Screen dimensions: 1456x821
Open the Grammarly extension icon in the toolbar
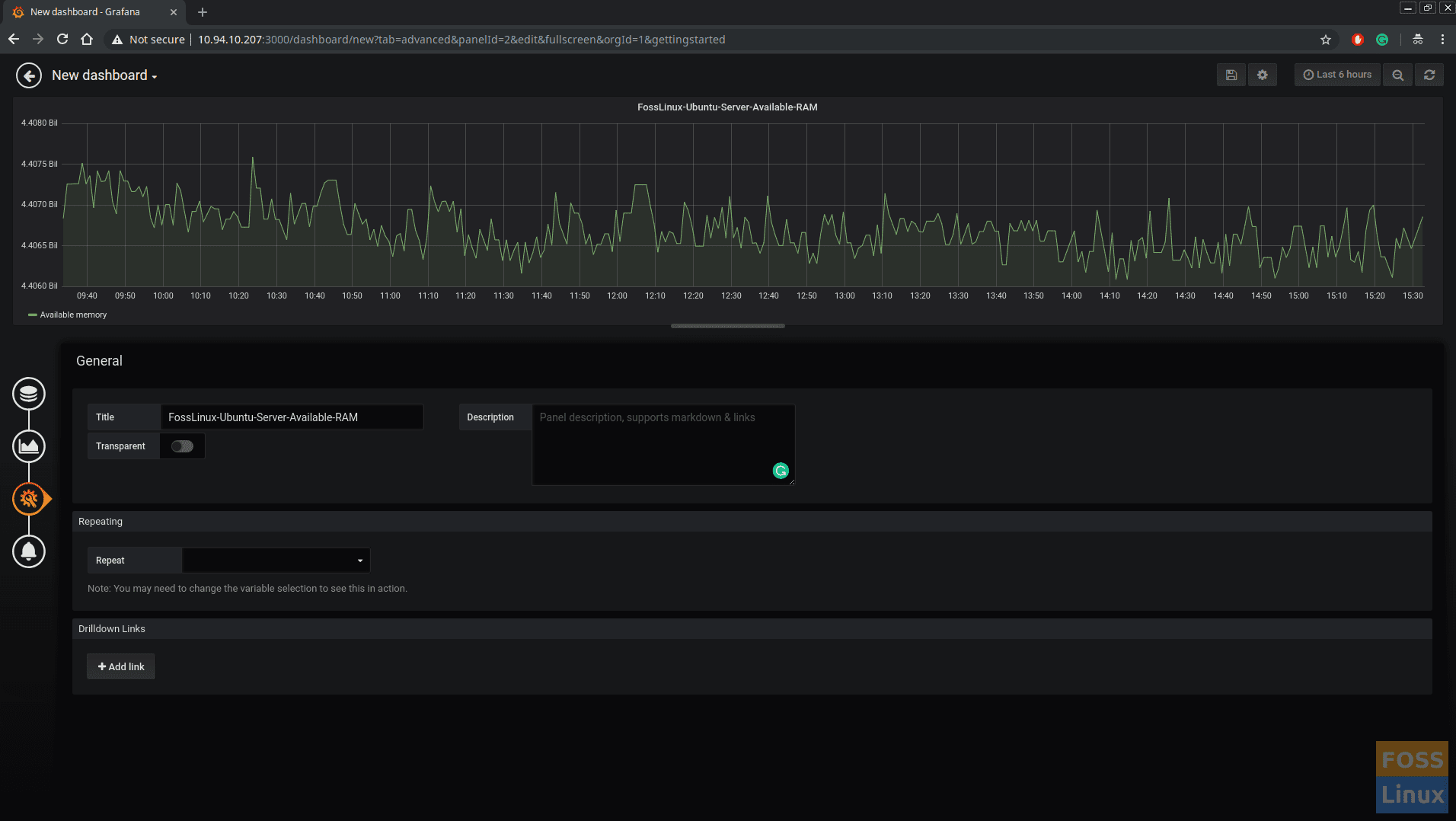(1382, 40)
